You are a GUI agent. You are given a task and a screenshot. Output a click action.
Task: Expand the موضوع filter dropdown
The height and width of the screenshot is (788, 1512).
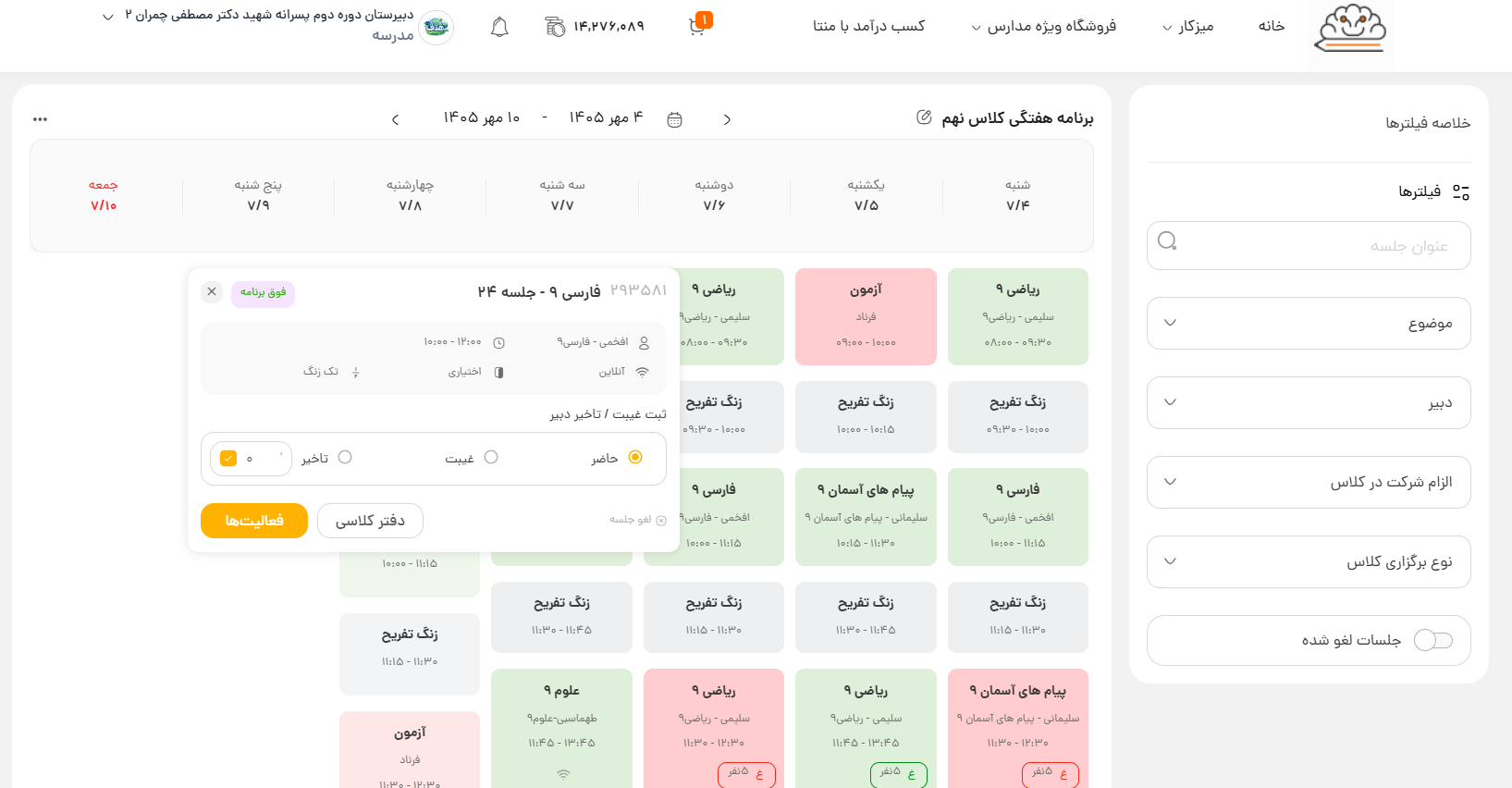[1309, 323]
